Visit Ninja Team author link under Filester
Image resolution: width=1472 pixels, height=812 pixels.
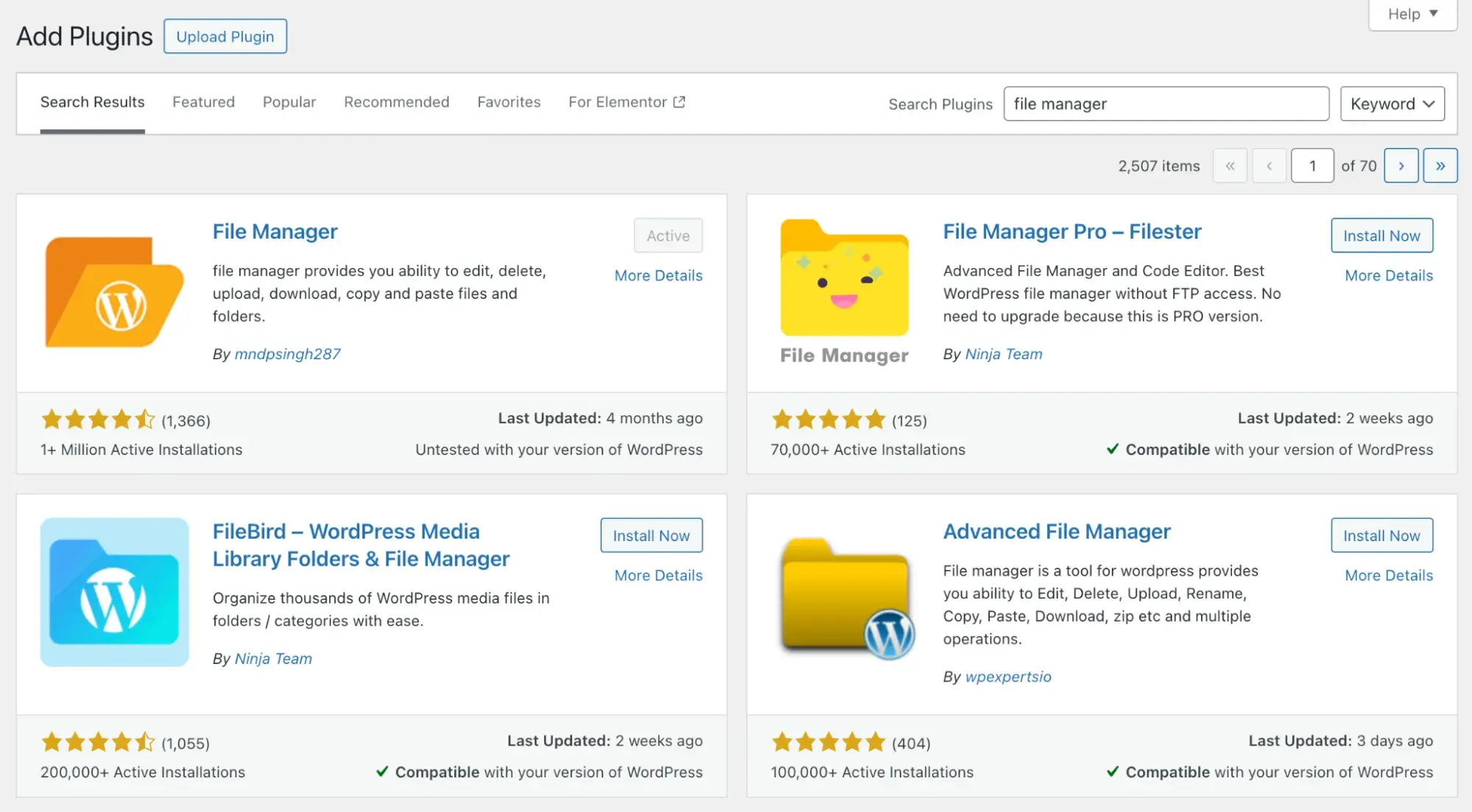pos(1004,353)
